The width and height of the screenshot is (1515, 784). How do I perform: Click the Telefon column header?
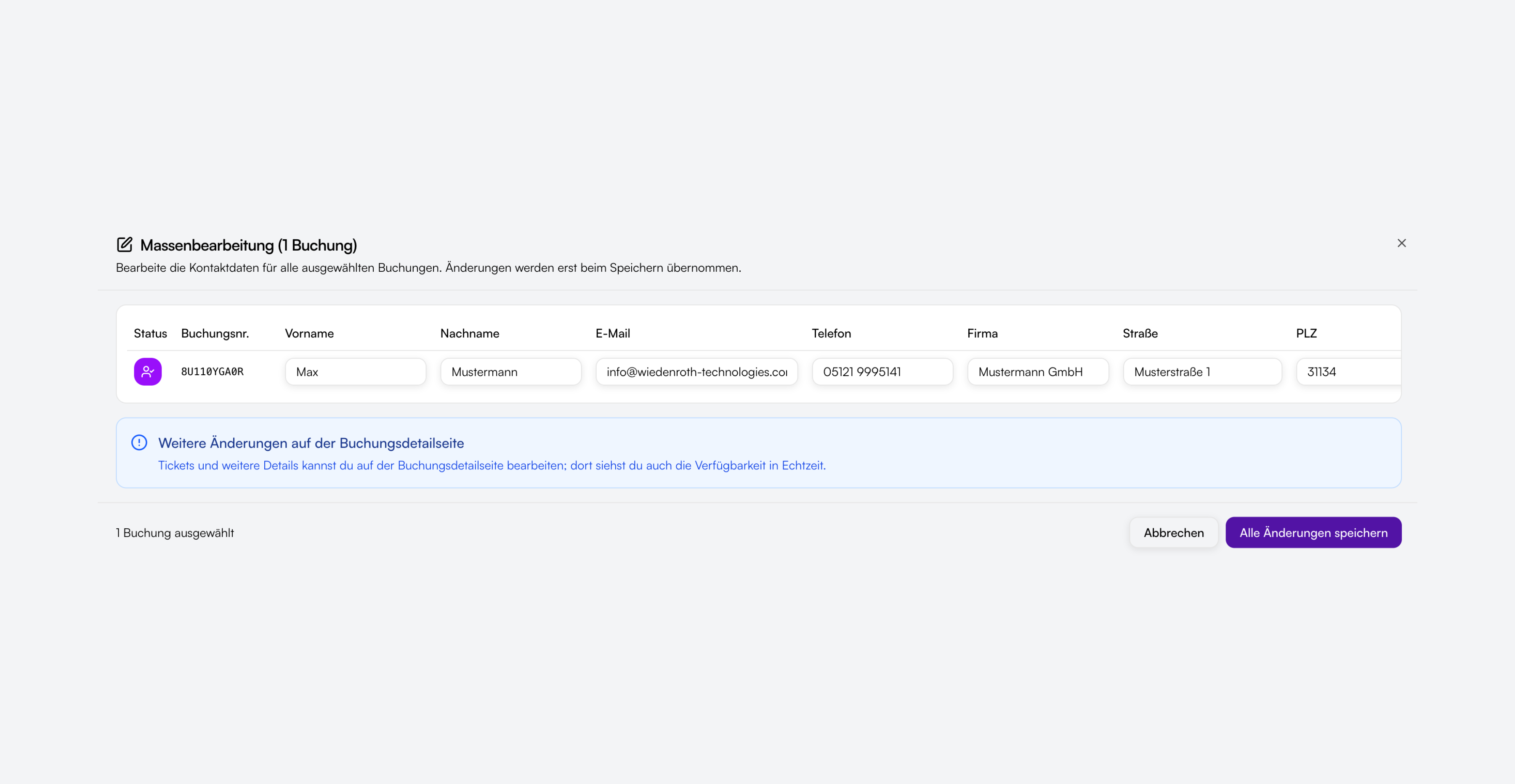coord(832,333)
